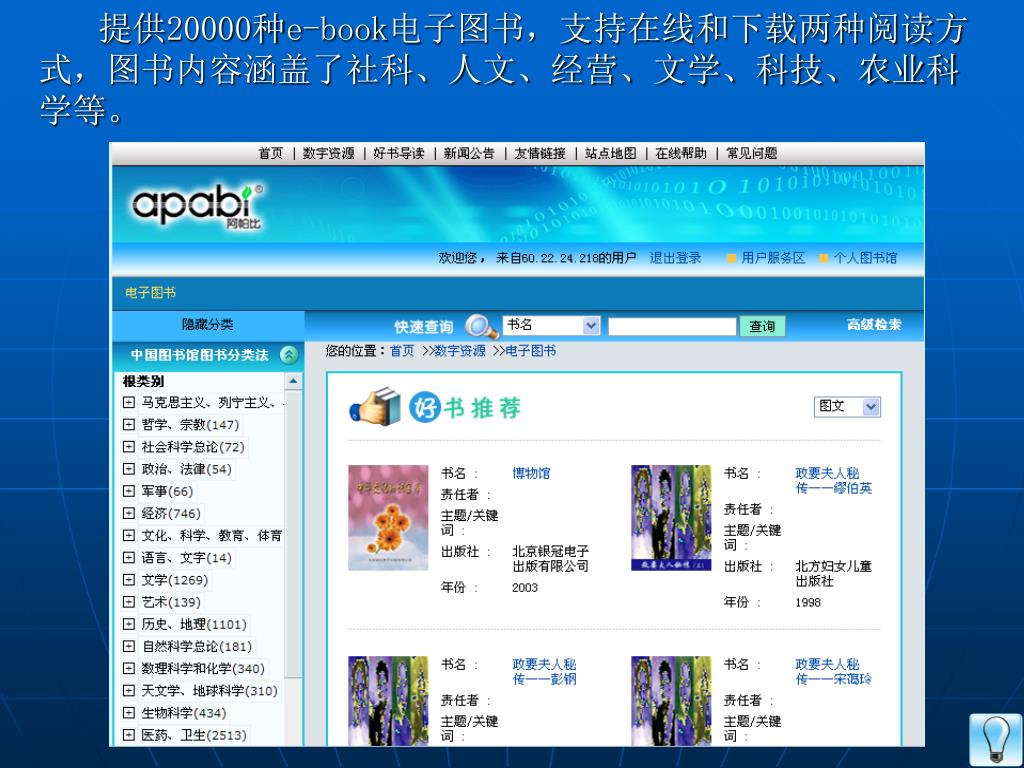Click the 电子图书 section tab
Viewport: 1024px width, 768px height.
150,293
